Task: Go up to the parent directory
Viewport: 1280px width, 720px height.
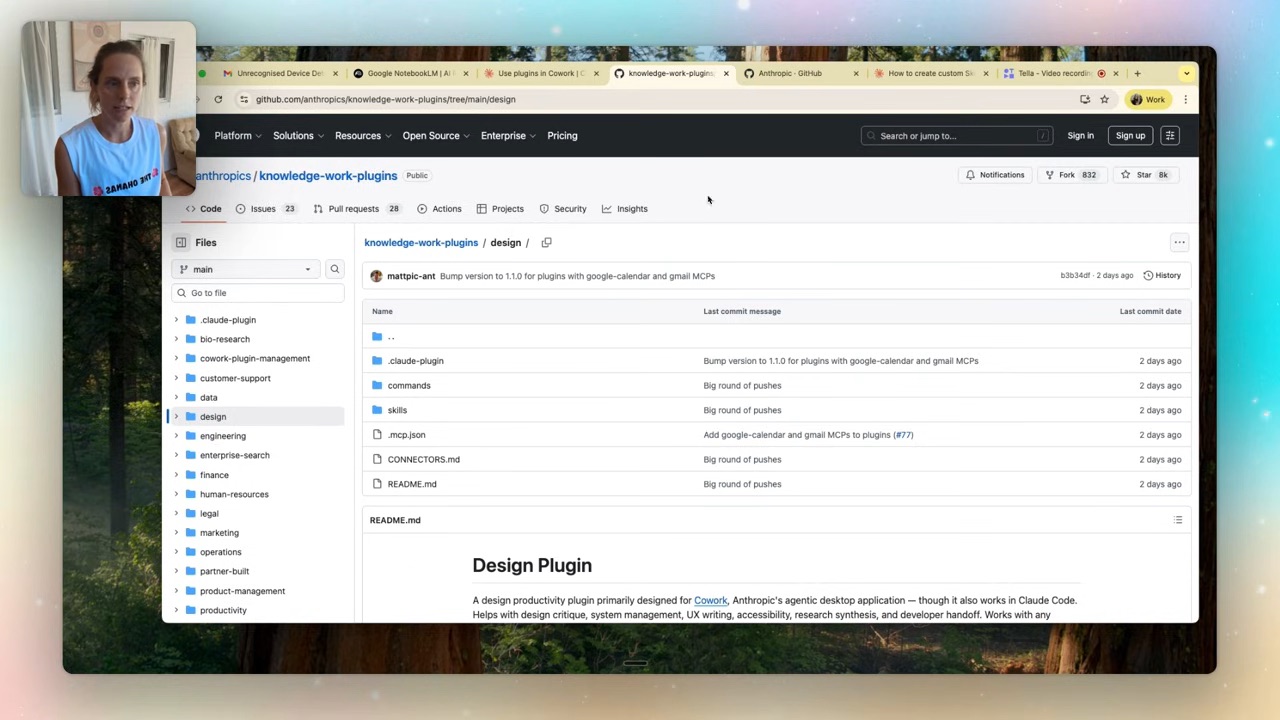Action: click(390, 337)
